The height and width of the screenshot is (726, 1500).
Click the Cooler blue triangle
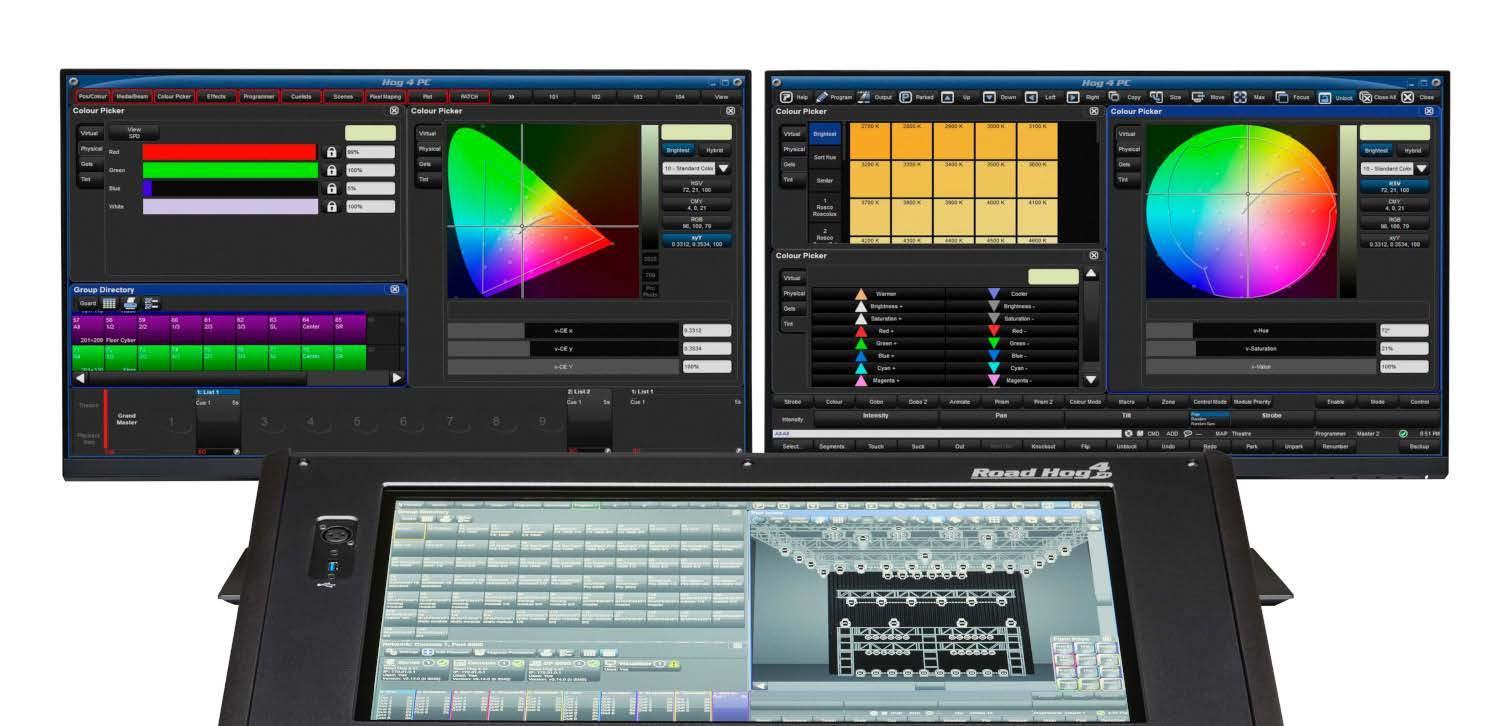[x=994, y=294]
